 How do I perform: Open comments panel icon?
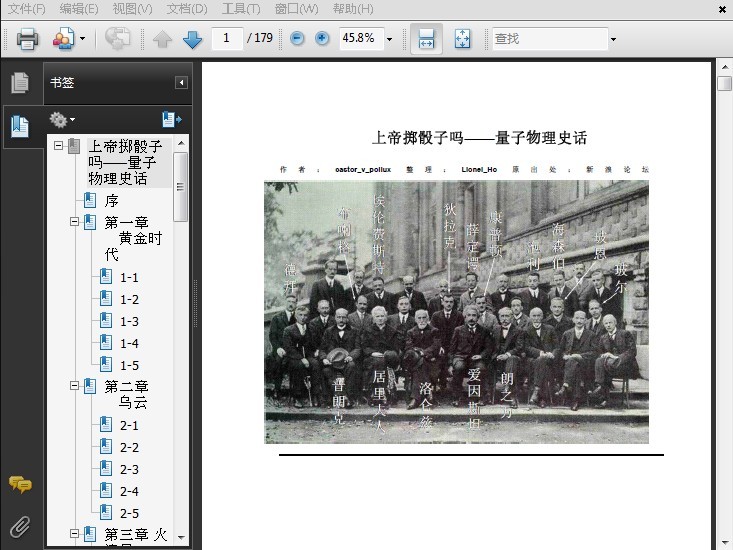coord(20,485)
